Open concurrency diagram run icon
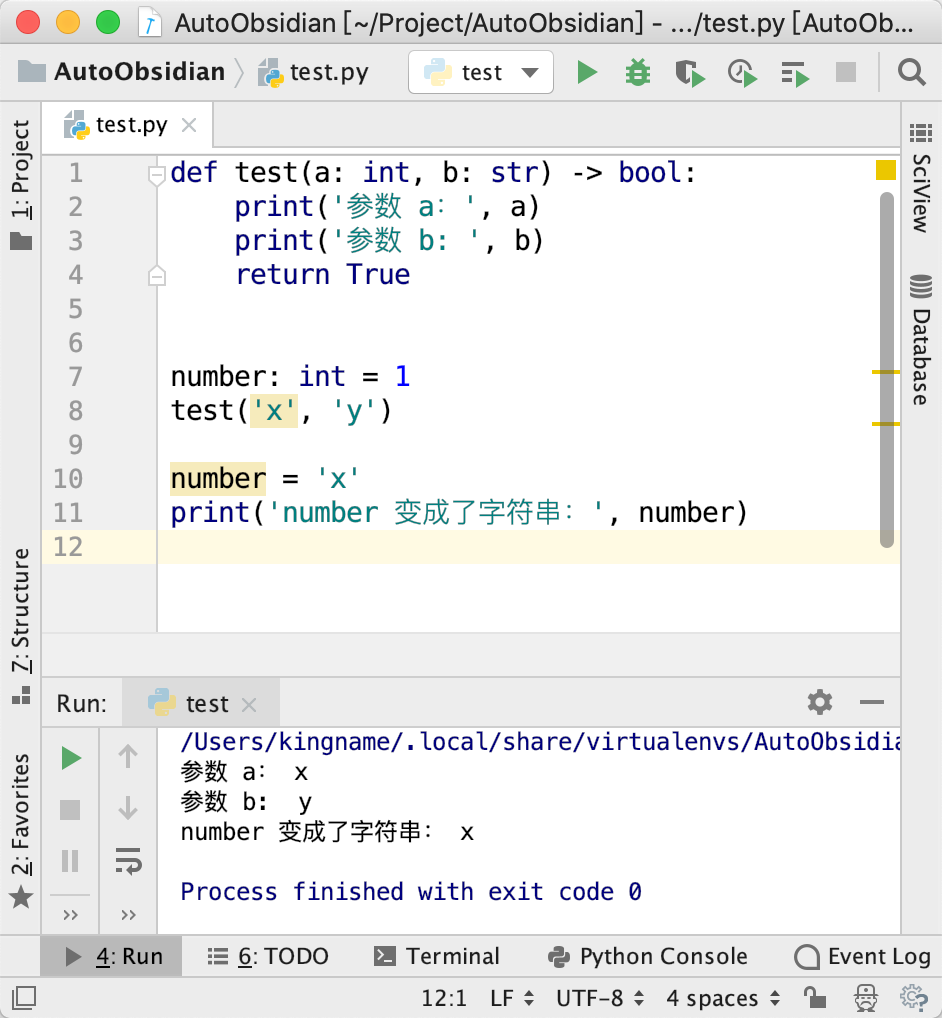This screenshot has height=1018, width=942. (x=795, y=73)
